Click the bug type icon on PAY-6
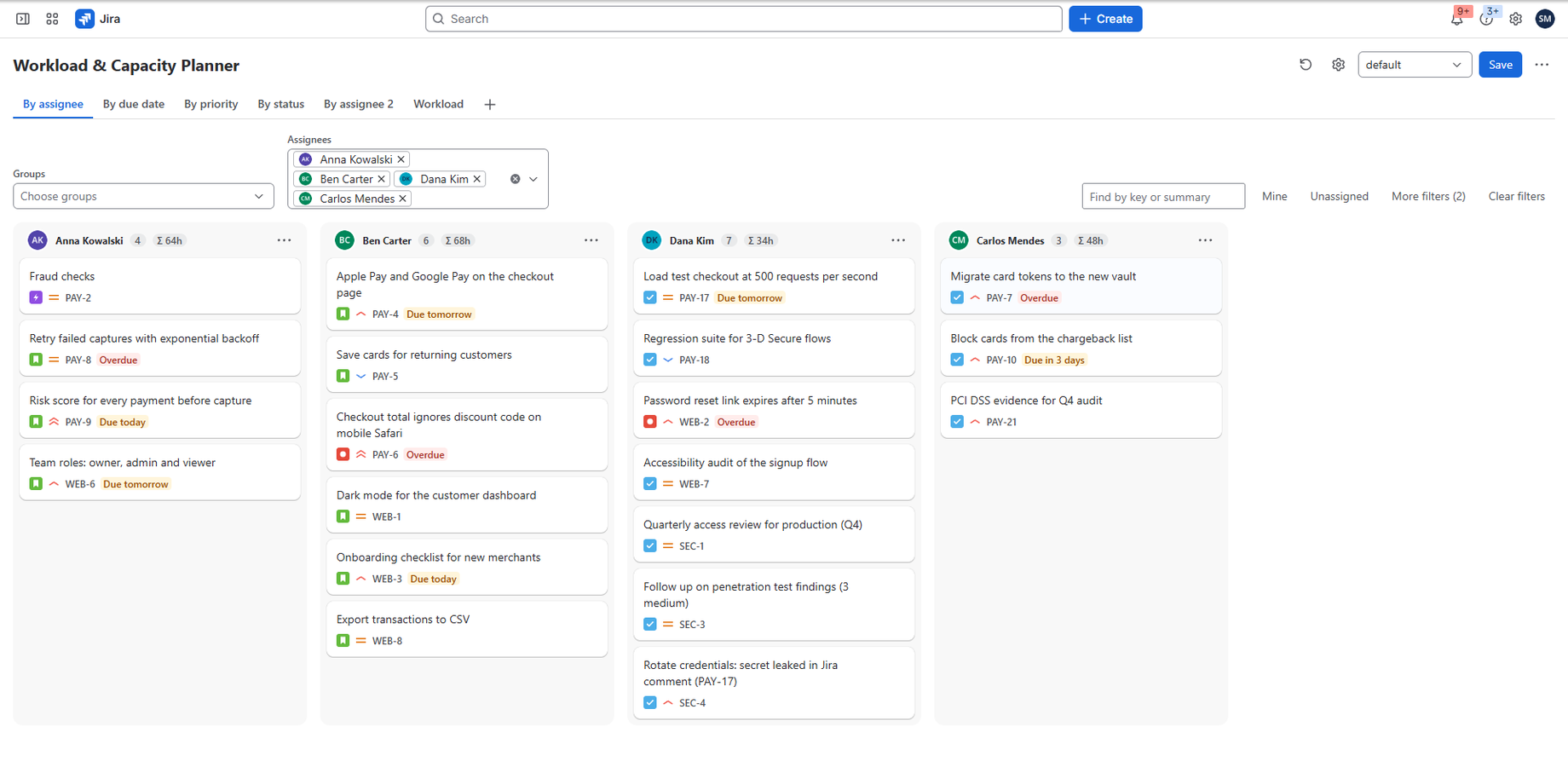The image size is (1568, 767). pos(343,454)
